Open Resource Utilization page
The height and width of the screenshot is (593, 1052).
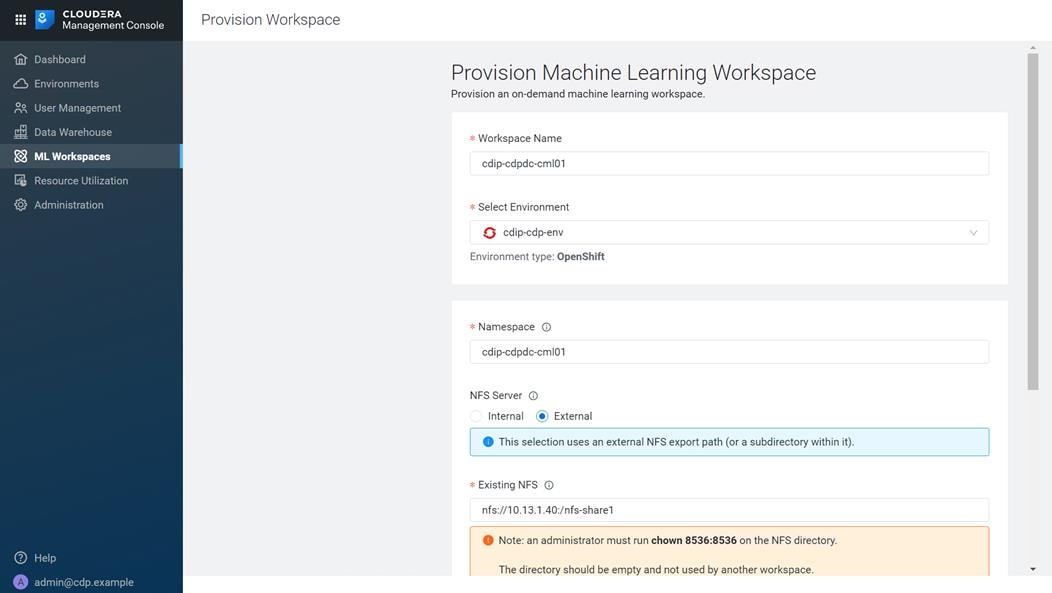click(x=91, y=180)
